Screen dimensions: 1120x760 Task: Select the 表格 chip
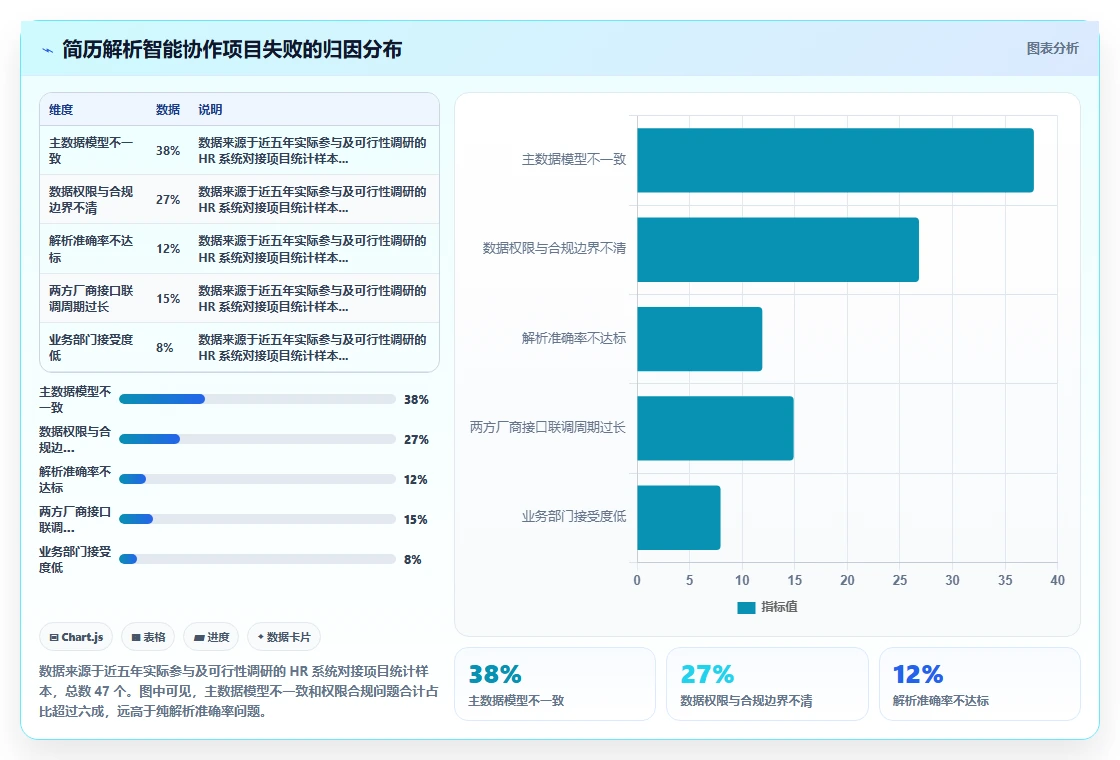[x=149, y=637]
